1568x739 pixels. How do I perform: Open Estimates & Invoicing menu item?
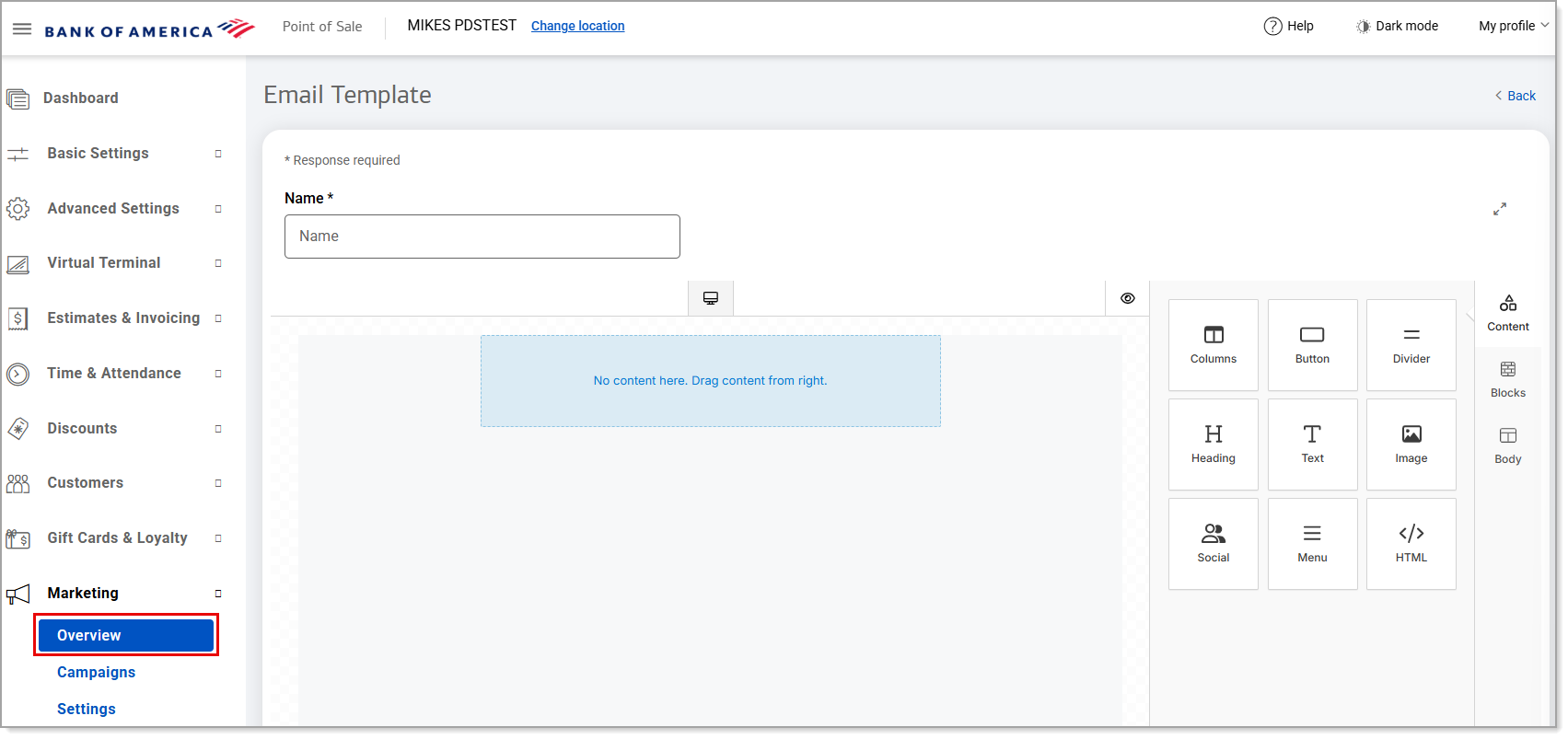pos(123,318)
